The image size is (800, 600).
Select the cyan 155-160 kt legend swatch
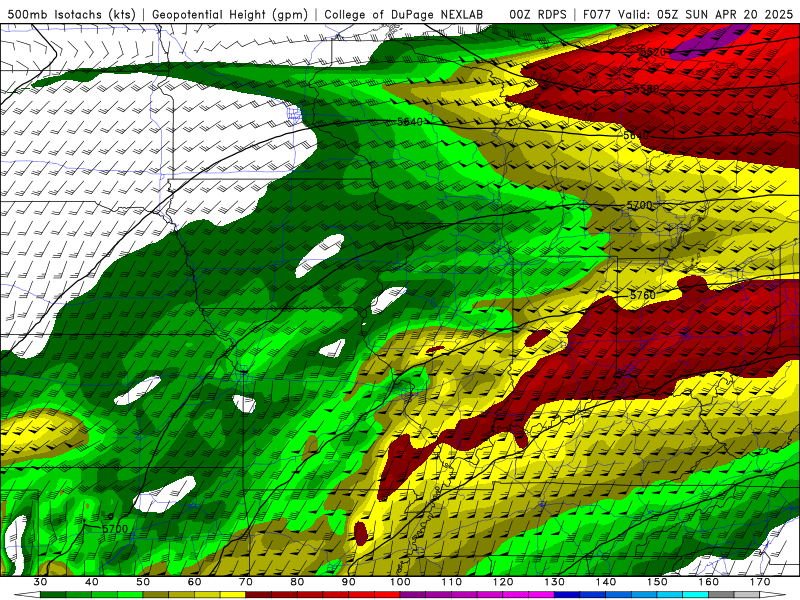695,595
